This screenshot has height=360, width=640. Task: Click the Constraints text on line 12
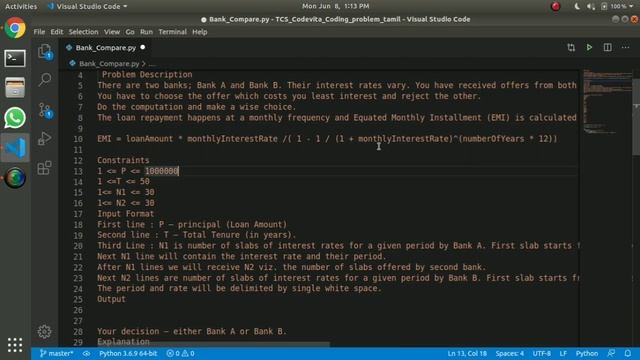click(x=123, y=160)
